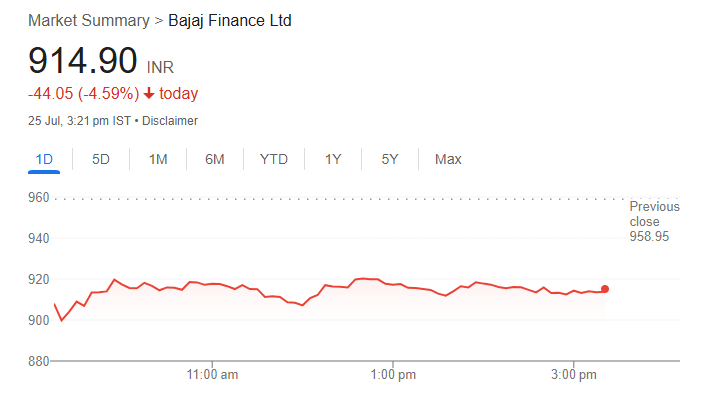Click the red end-of-line price dot

604,289
